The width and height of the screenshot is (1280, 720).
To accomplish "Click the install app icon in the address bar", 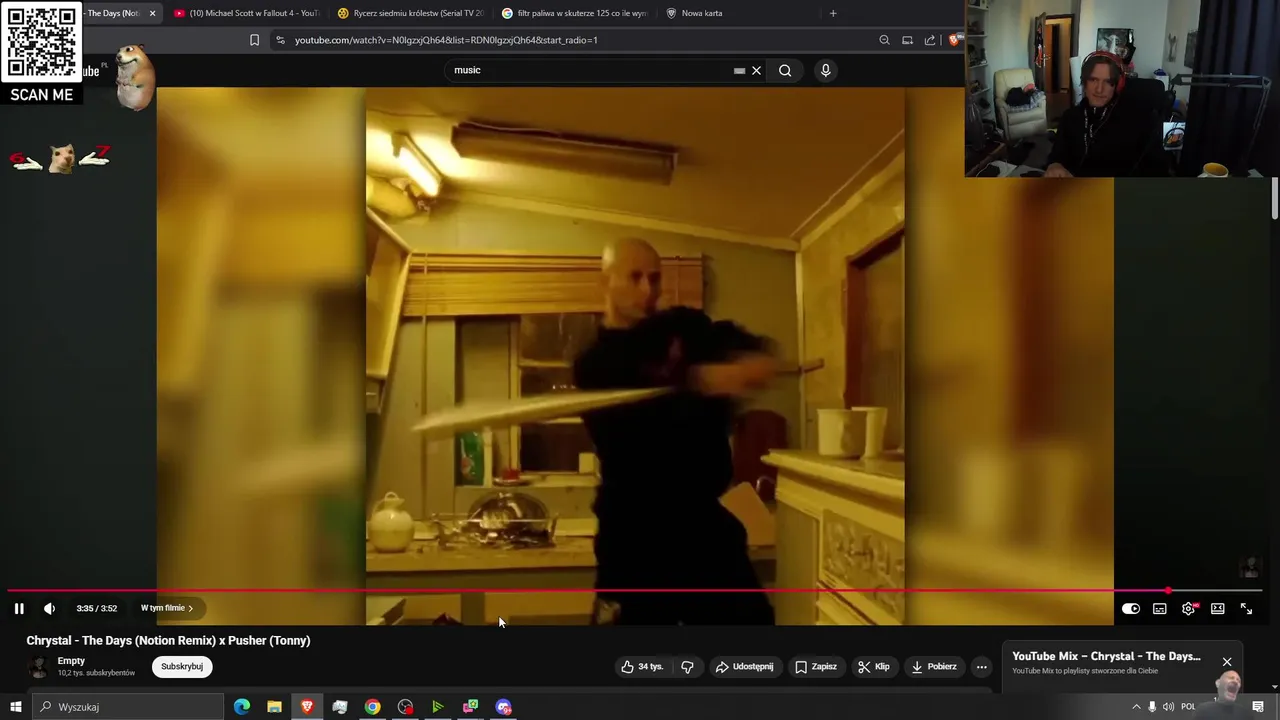I will coord(907,40).
